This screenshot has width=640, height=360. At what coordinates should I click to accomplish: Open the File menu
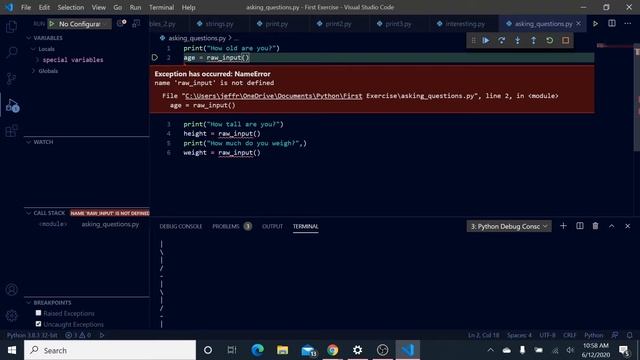[x=26, y=7]
